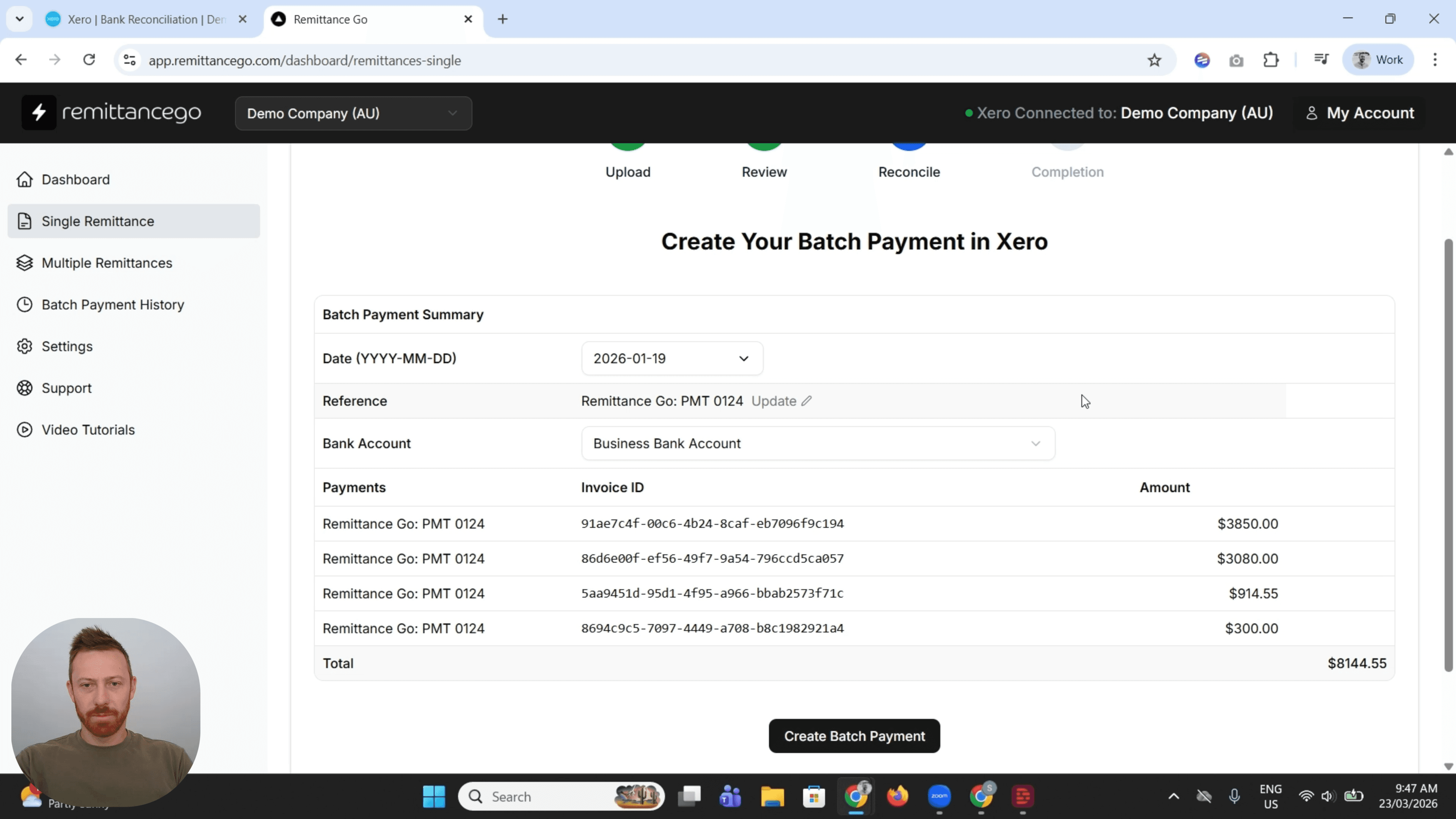Close the Xero Bank Reconciliation tab
The image size is (1456, 819).
243,19
